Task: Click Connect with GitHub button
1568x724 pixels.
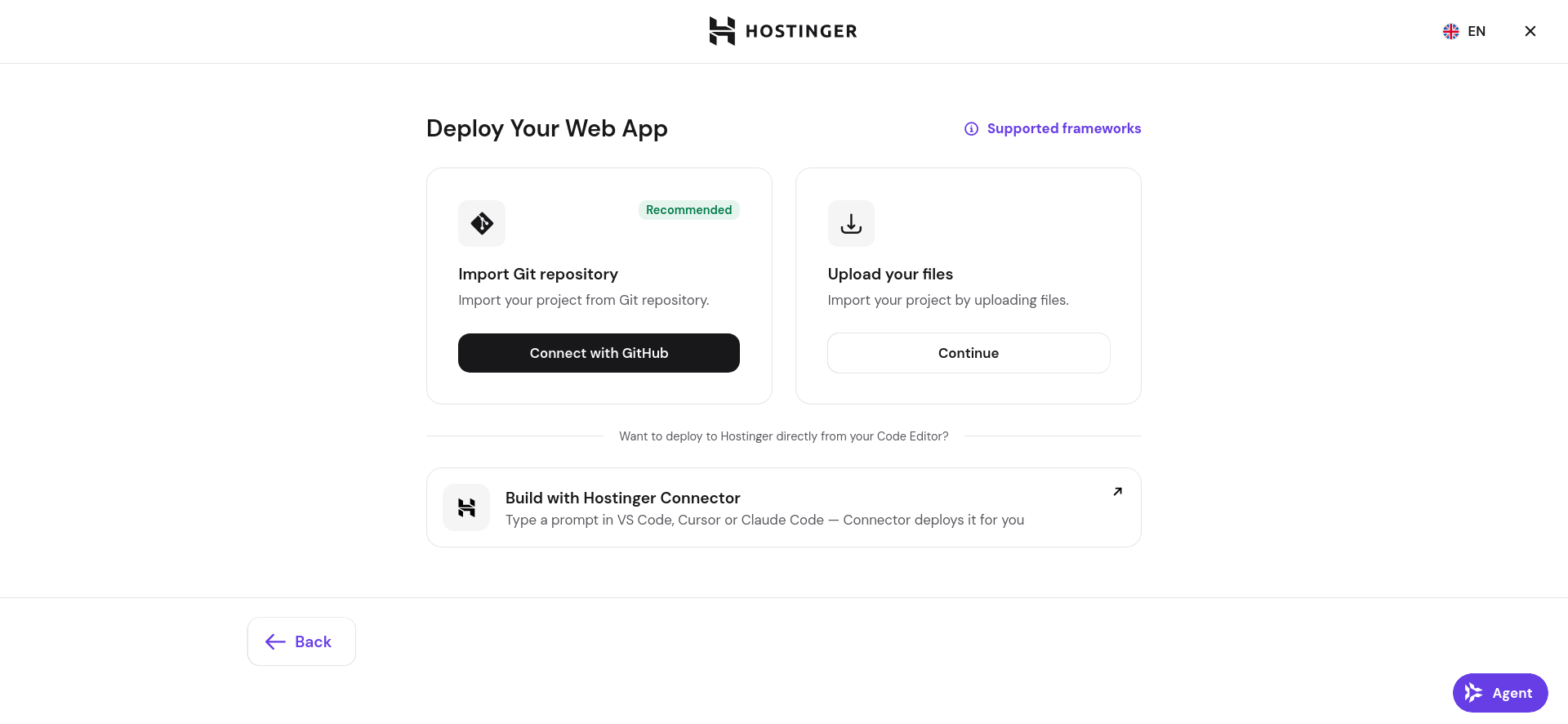Action: tap(599, 353)
